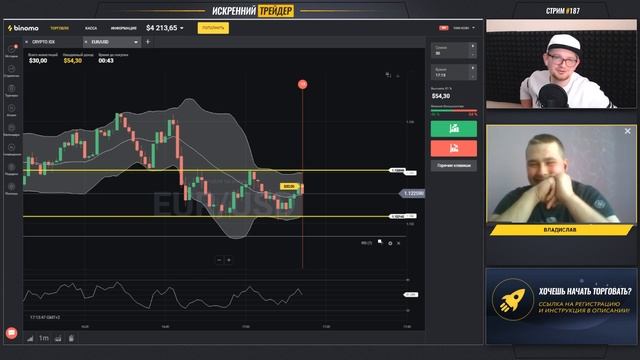
Task: Click the 1.122590 current price tag
Action: (412, 193)
